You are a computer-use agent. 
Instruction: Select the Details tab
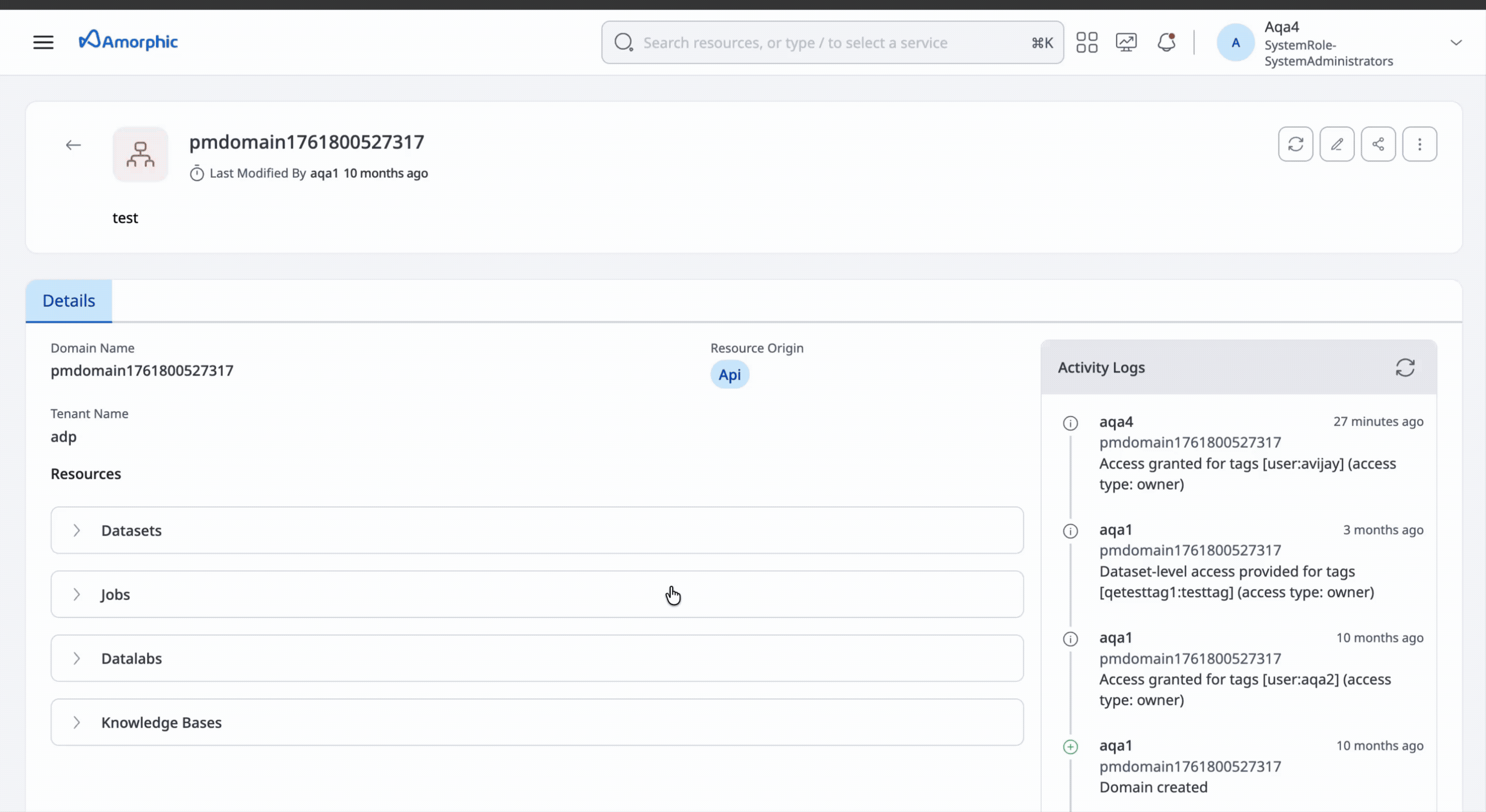(x=69, y=301)
